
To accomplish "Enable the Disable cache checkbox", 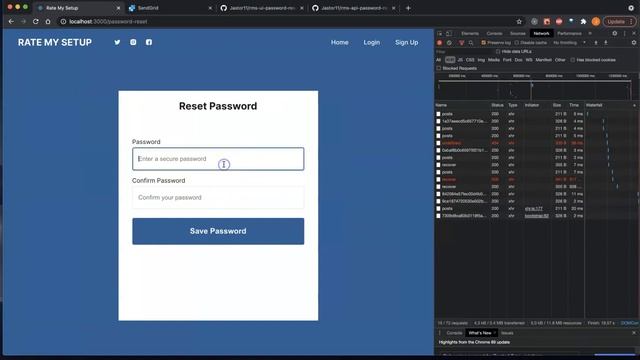I will [517, 43].
